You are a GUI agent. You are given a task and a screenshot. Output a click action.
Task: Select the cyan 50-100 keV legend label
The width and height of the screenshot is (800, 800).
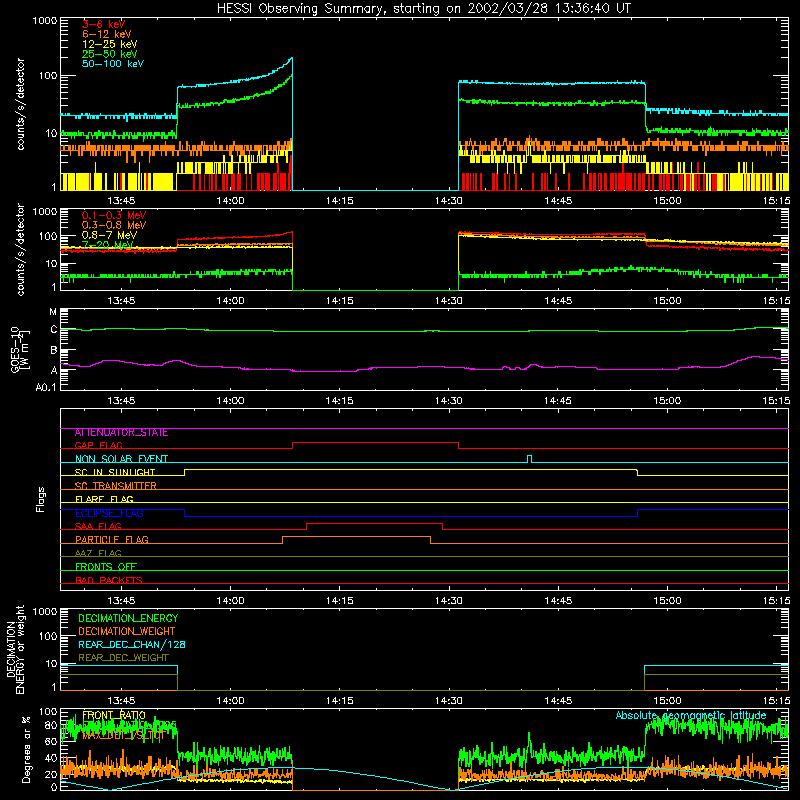tap(113, 64)
